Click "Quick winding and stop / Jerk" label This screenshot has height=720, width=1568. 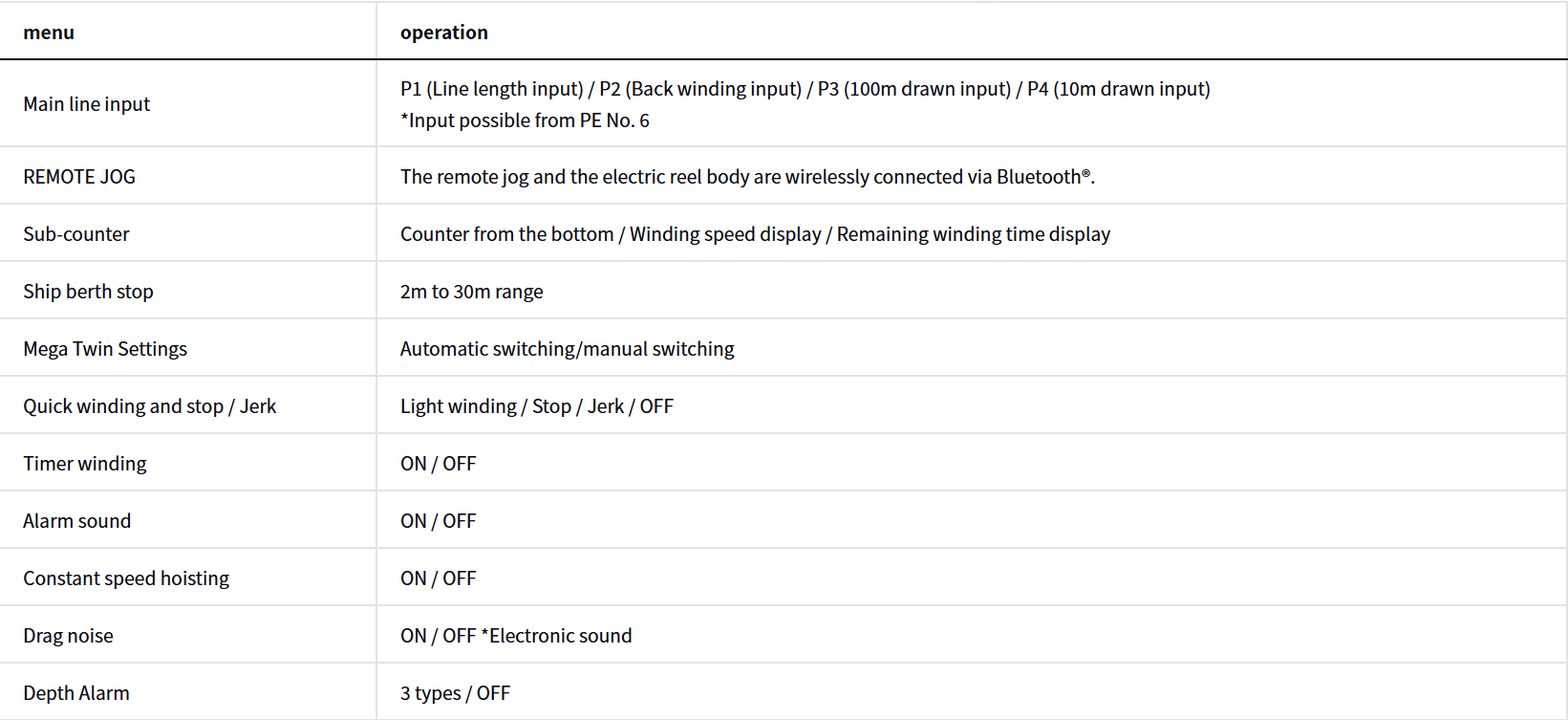click(150, 406)
